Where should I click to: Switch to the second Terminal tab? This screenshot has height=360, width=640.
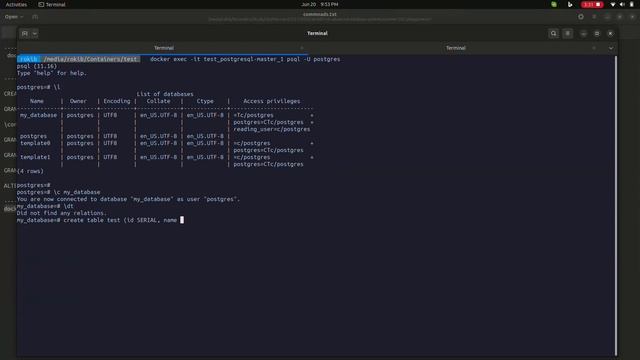[456, 48]
